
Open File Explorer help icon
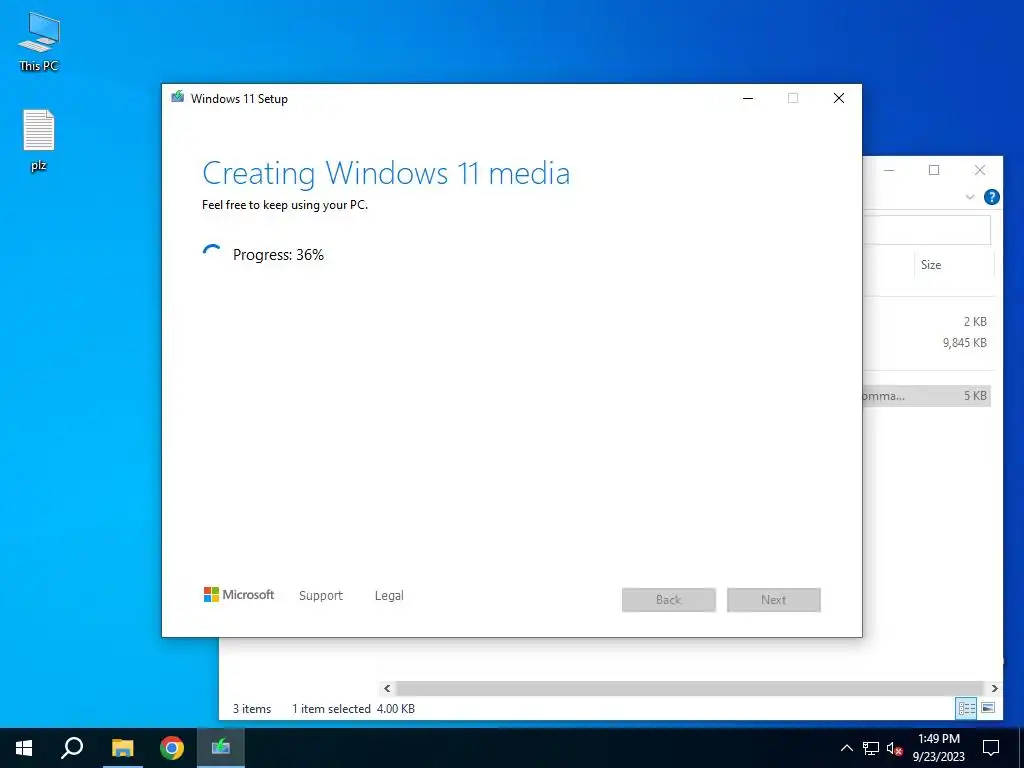coord(991,197)
